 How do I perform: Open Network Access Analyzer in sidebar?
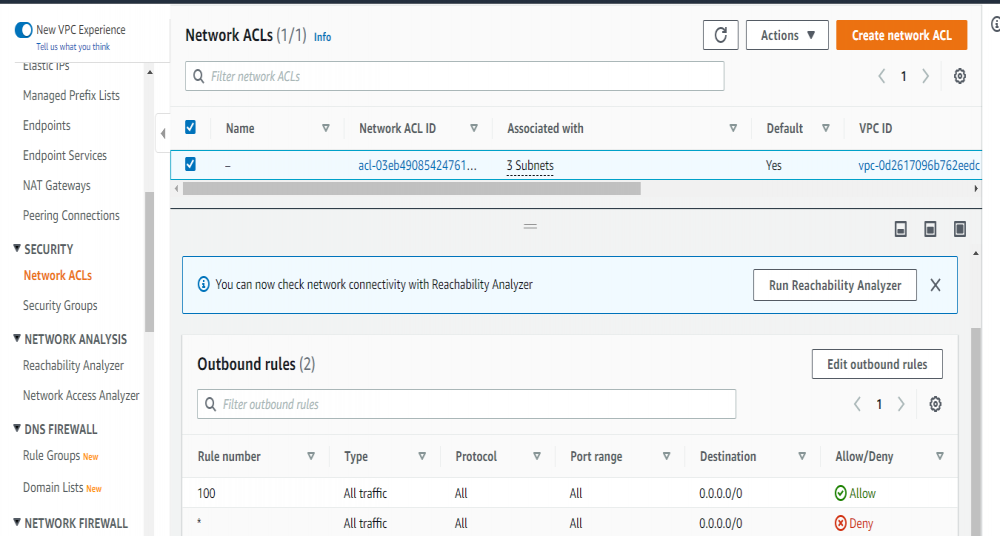coord(81,396)
